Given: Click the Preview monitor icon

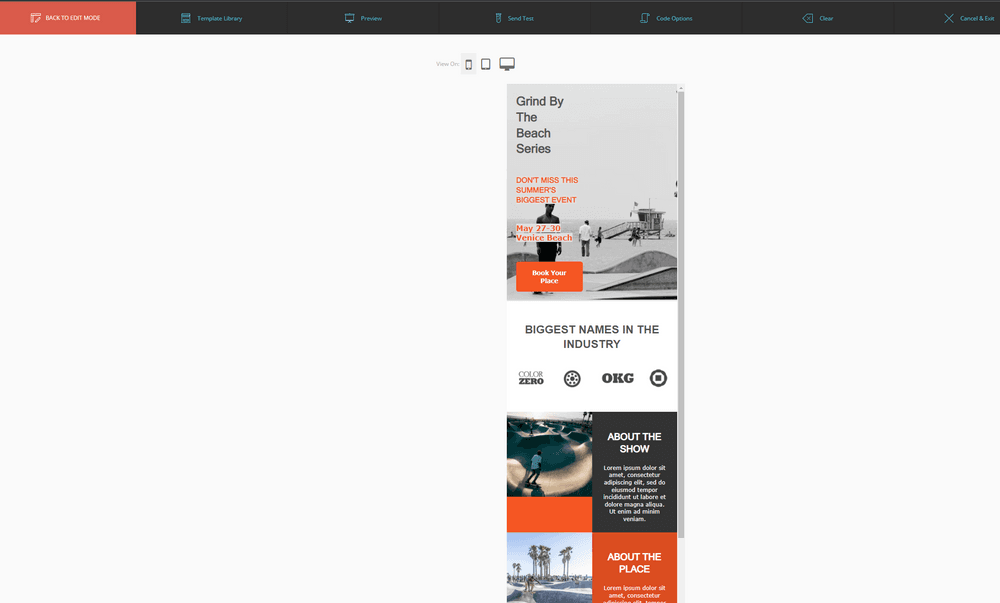Looking at the screenshot, I should 349,18.
